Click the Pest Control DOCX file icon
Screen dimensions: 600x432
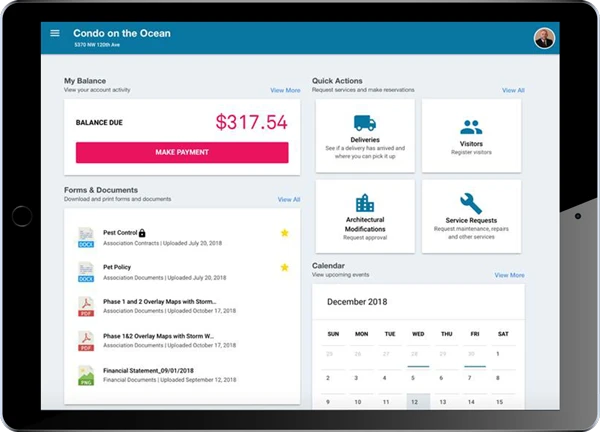coord(86,238)
